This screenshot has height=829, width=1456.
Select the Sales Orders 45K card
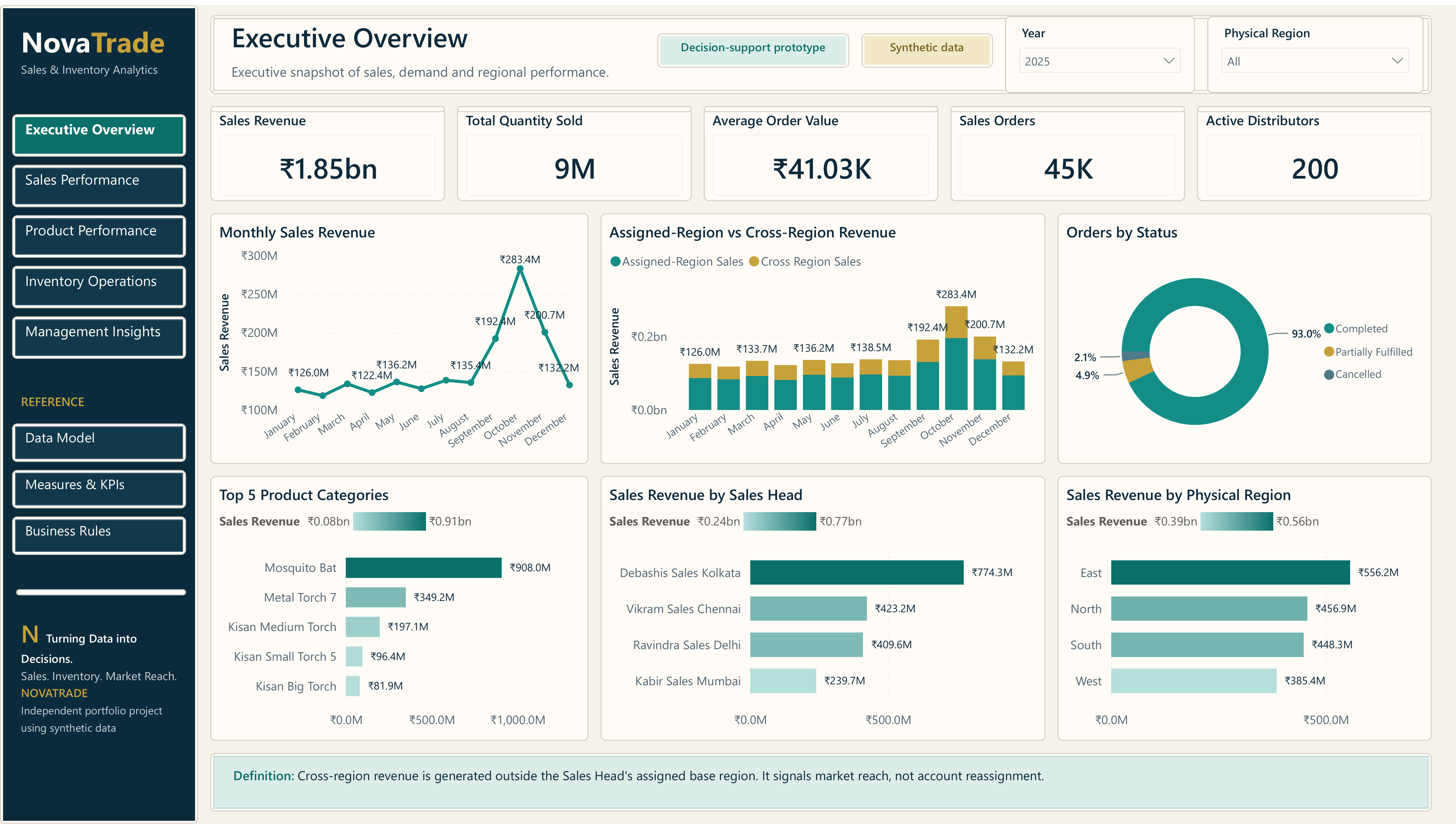(1068, 154)
